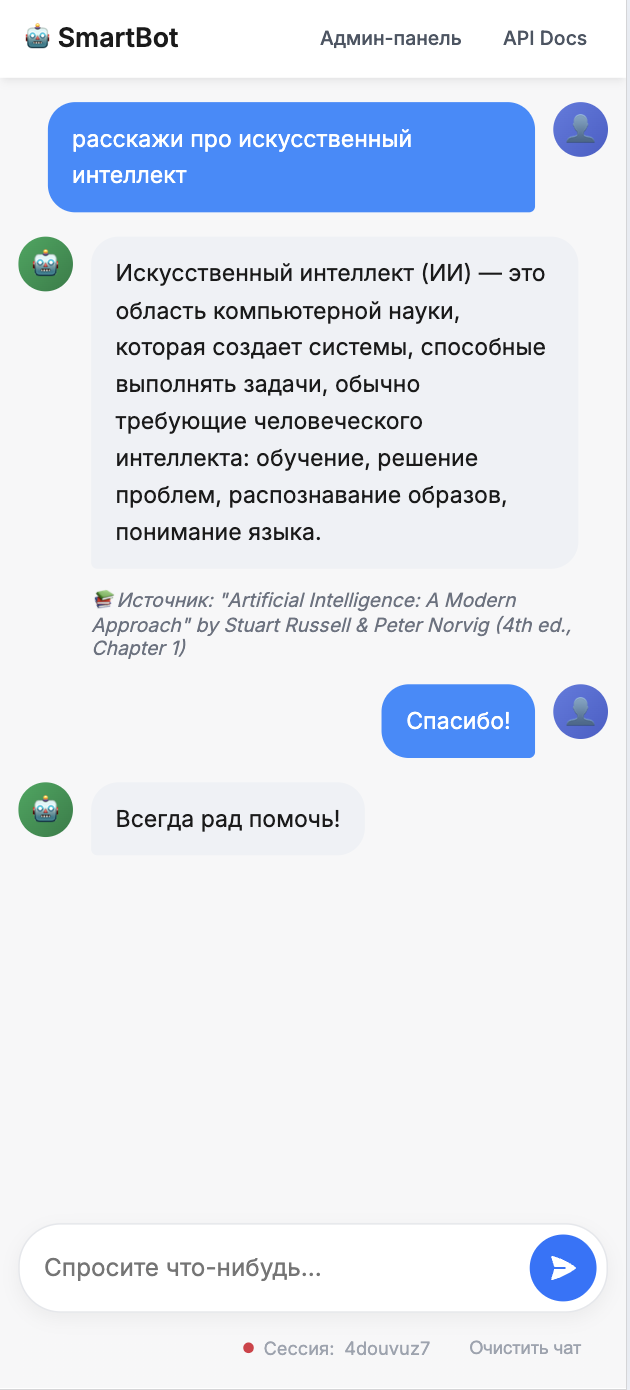Click user avatar next to 'Спасибо!'
This screenshot has width=630, height=1390.
580,711
